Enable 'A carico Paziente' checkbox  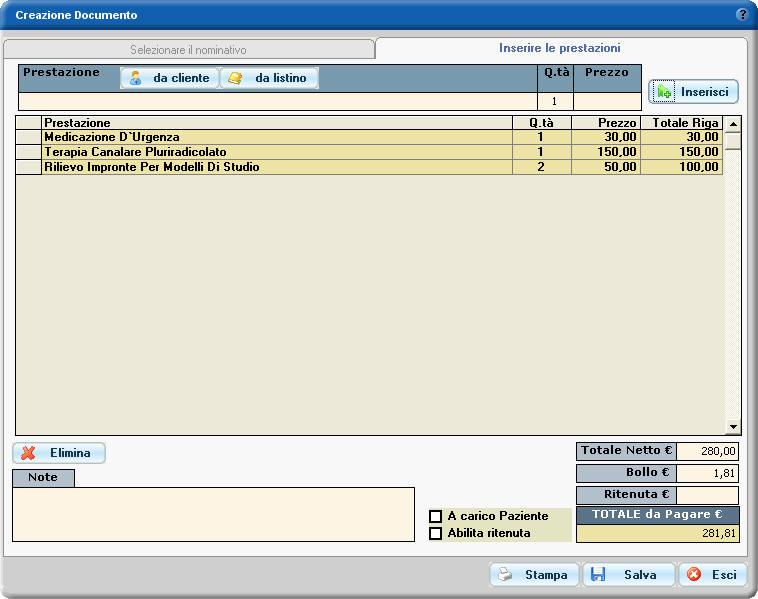coord(436,516)
